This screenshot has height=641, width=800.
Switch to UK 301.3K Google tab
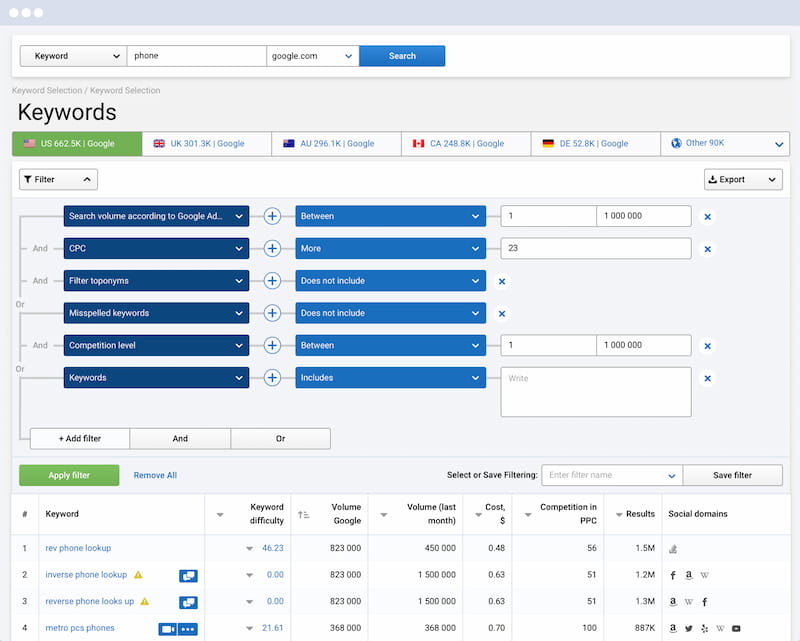coord(206,144)
